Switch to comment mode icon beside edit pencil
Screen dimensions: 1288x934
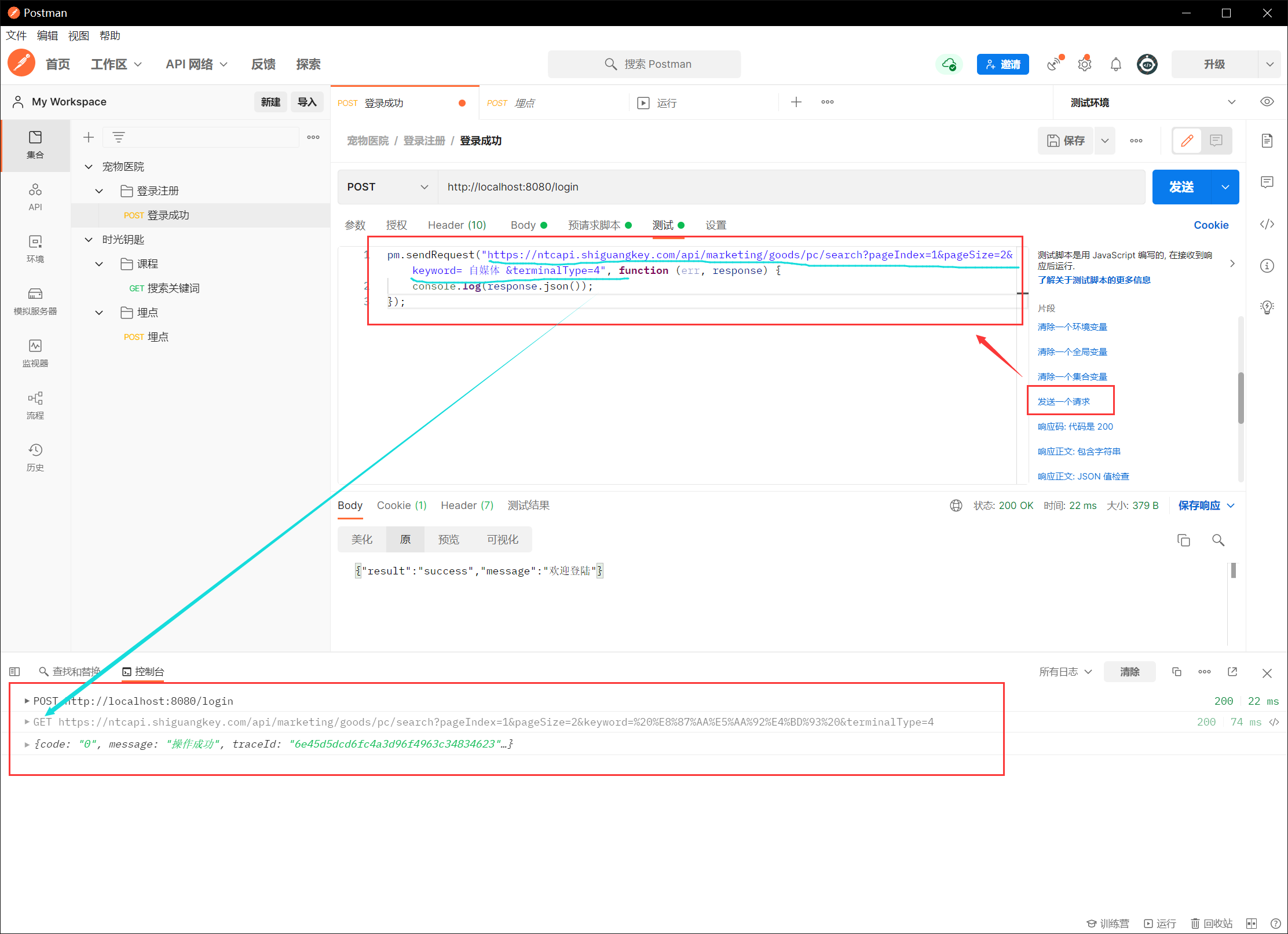point(1216,141)
